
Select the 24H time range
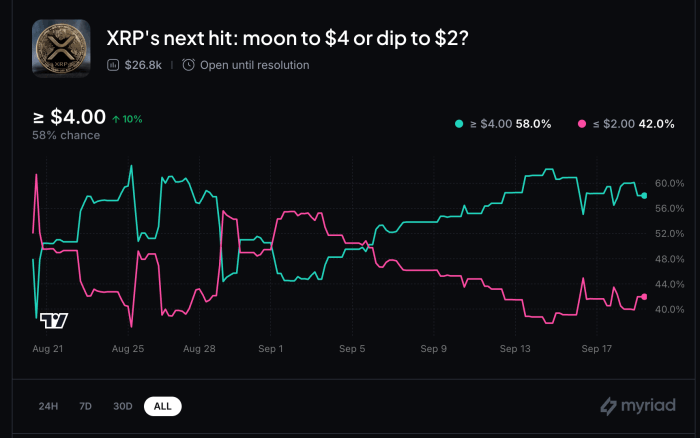[x=48, y=406]
